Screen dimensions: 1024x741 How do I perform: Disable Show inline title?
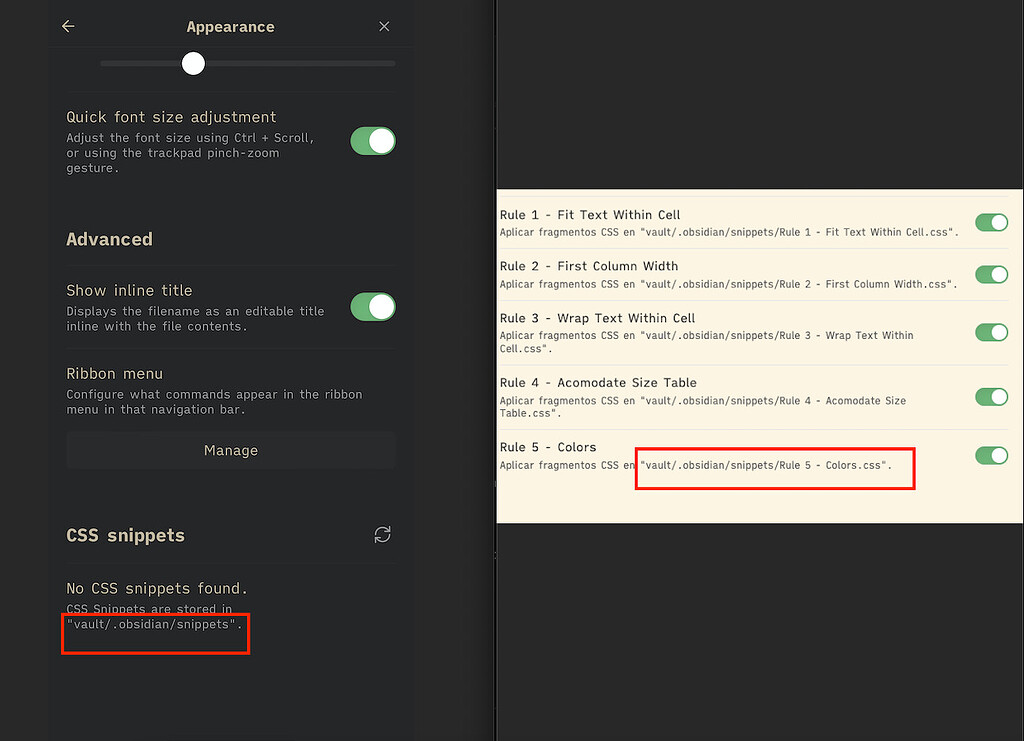coord(372,307)
